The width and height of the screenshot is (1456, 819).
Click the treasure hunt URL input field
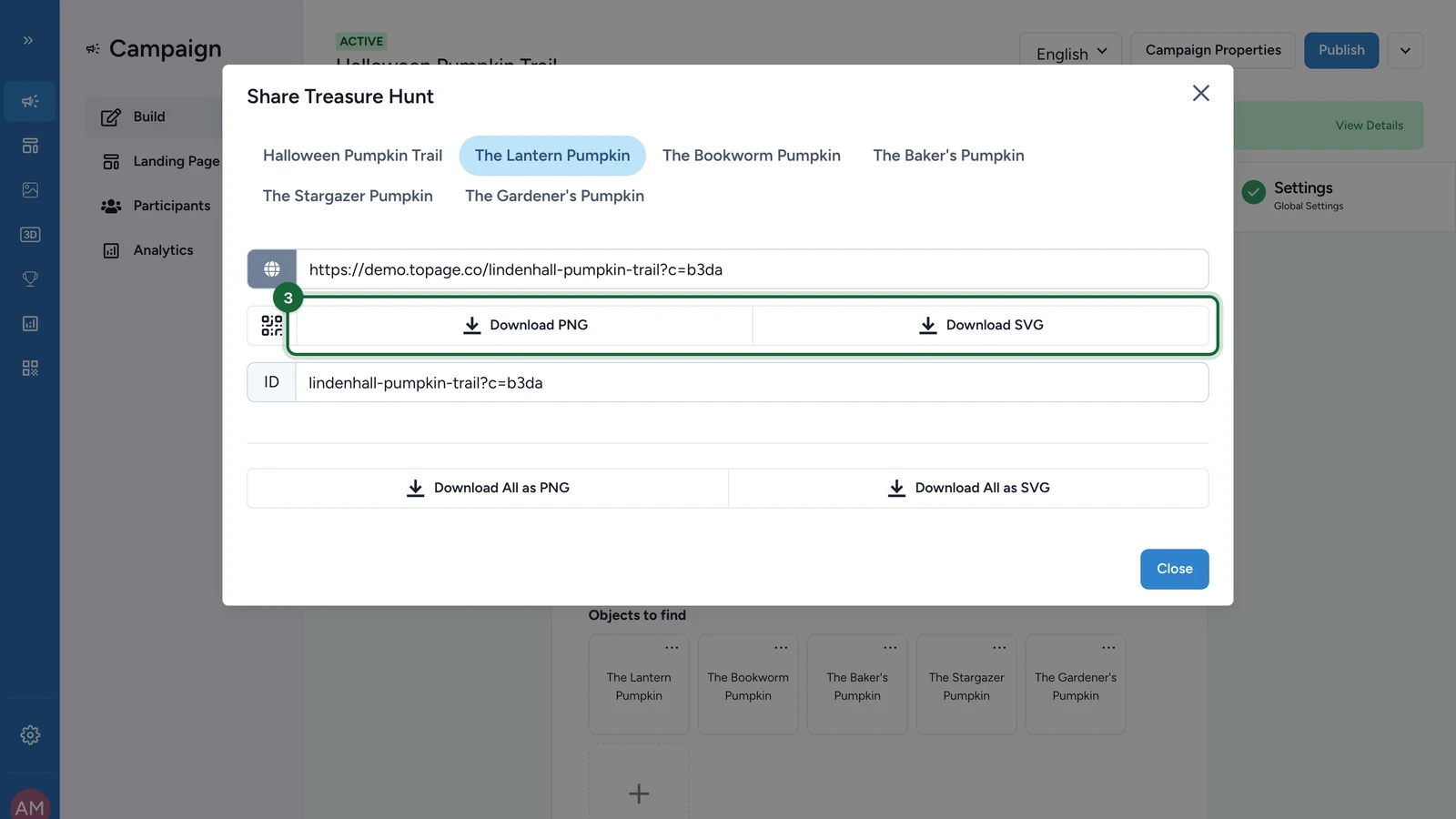pos(752,269)
